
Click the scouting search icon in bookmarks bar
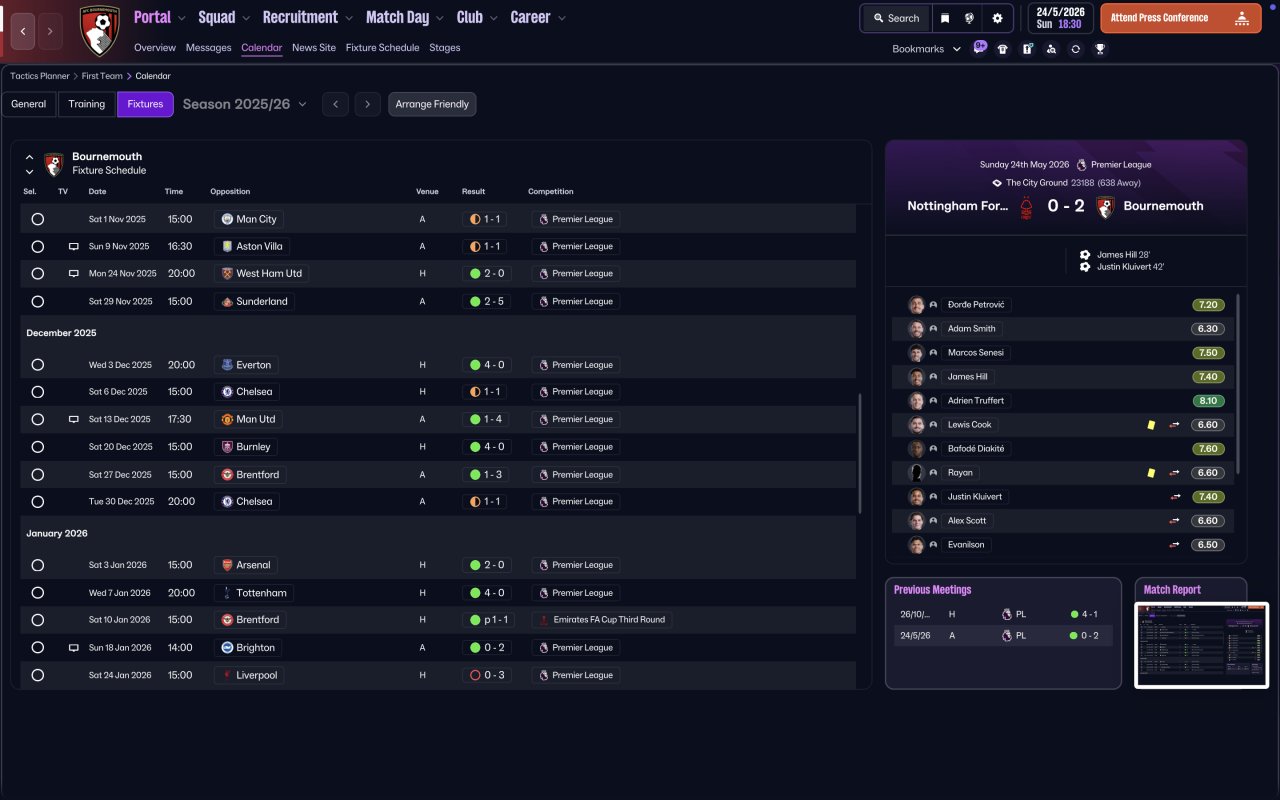[1051, 49]
